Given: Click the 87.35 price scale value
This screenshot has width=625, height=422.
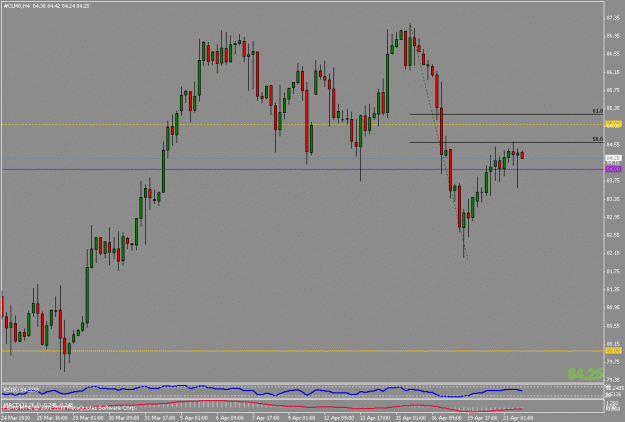Looking at the screenshot, I should coord(613,18).
